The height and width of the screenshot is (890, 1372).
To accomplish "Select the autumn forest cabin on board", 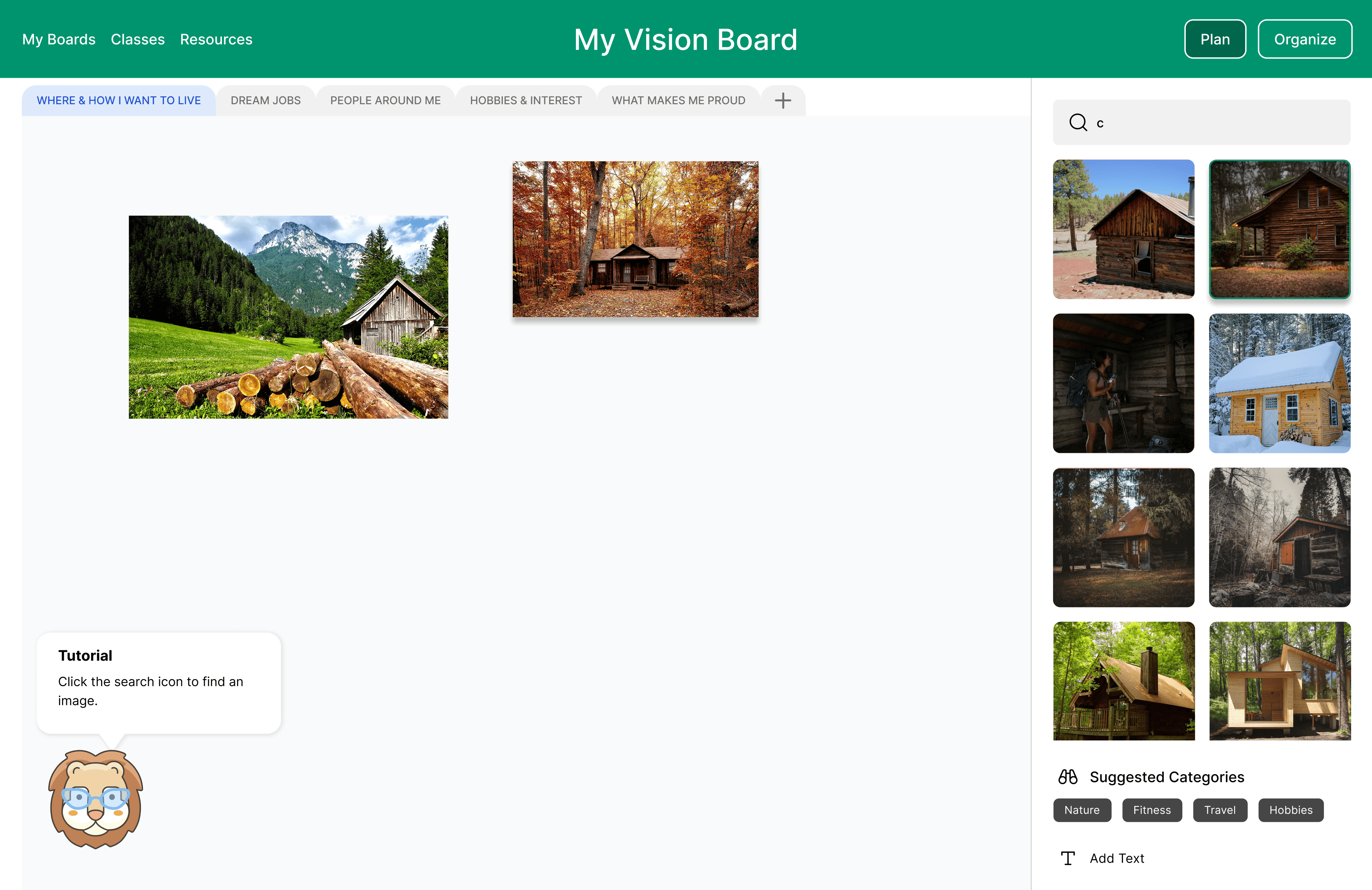I will [635, 239].
